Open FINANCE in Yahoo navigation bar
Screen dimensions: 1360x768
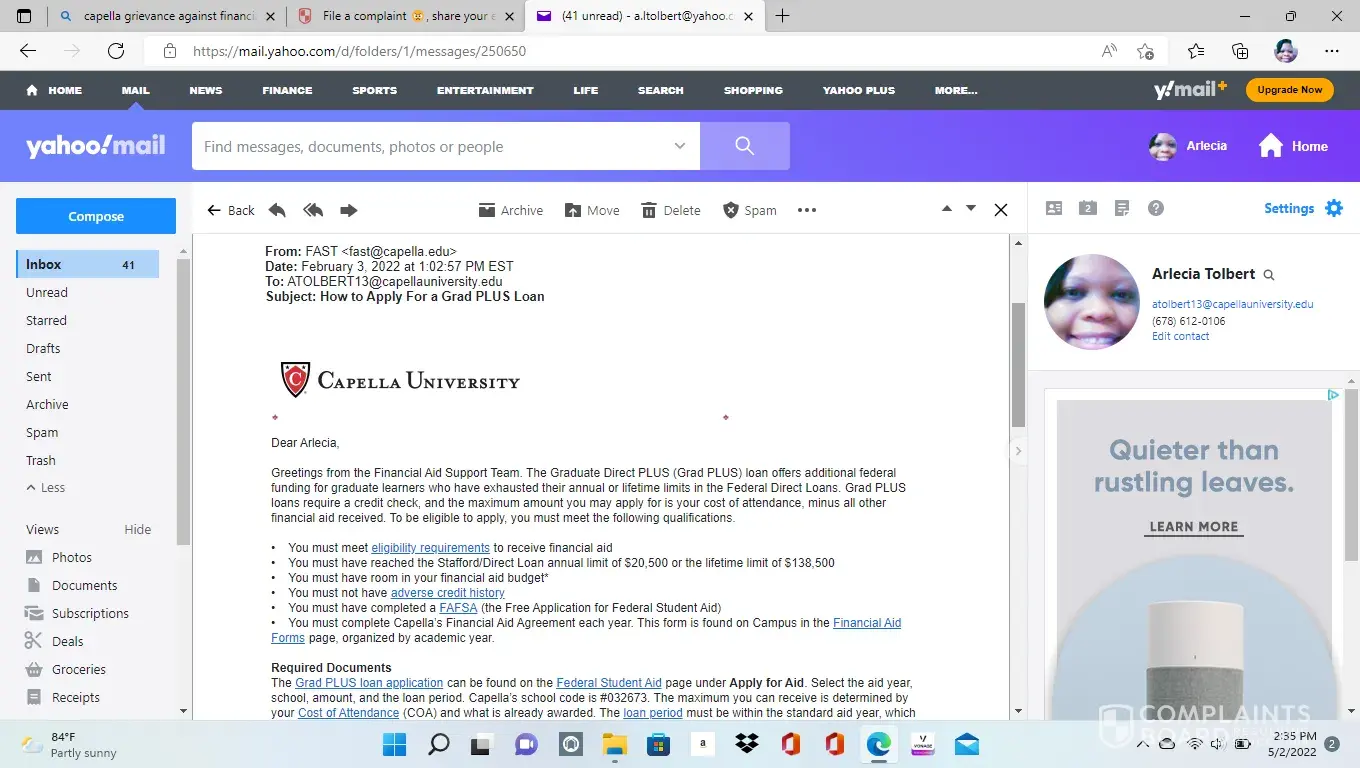(287, 90)
